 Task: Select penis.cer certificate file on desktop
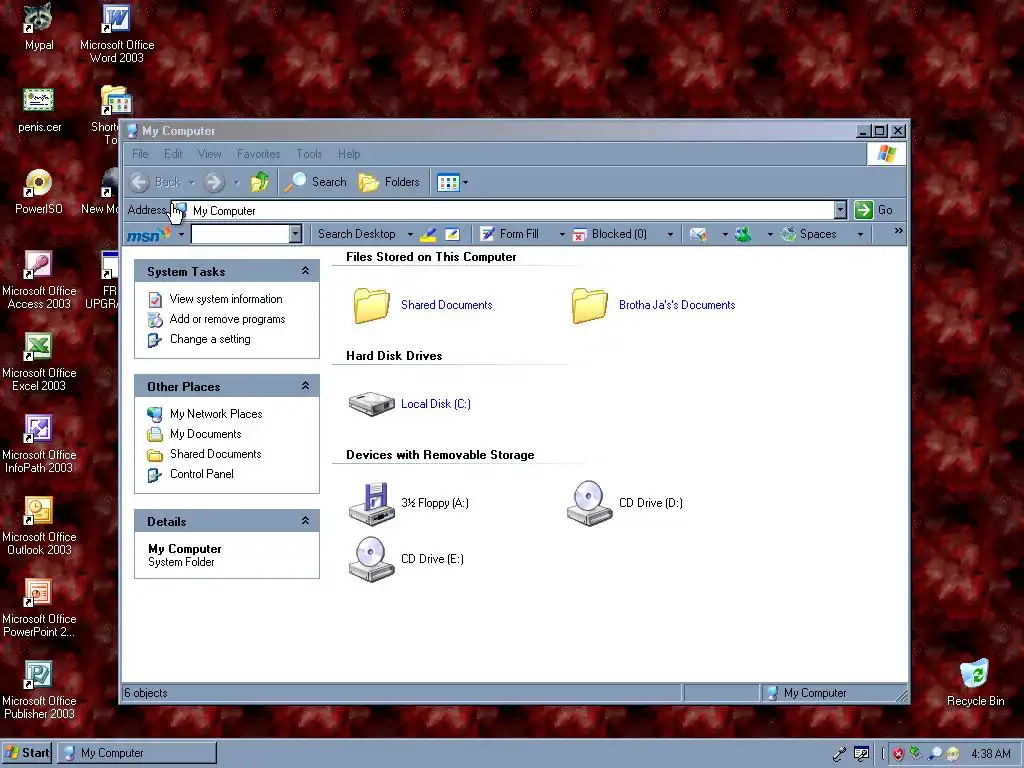coord(39,110)
